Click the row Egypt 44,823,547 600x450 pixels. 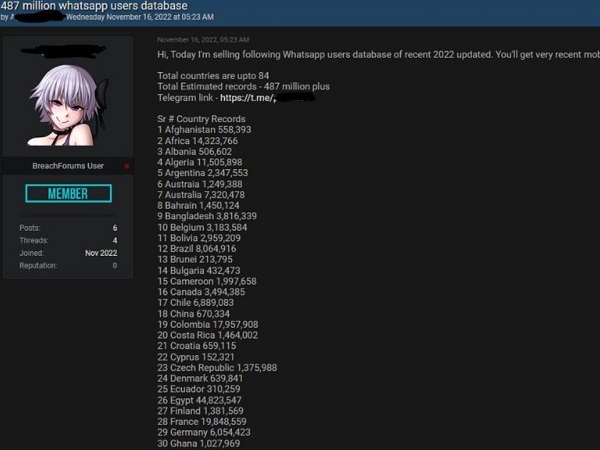click(199, 401)
